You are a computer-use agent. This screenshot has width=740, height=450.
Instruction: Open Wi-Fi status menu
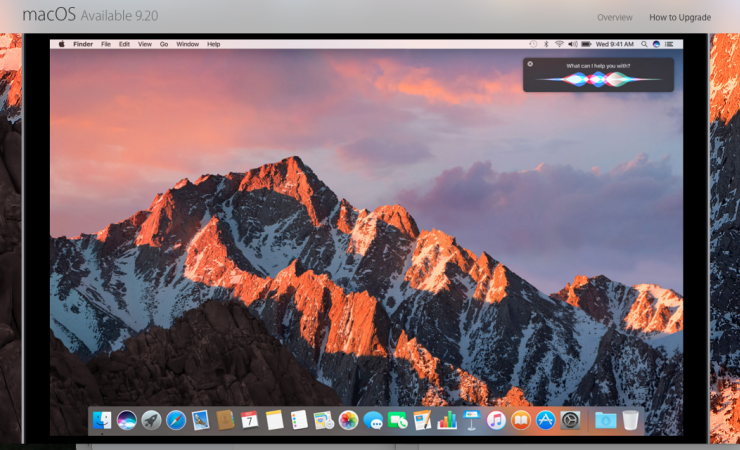(559, 44)
